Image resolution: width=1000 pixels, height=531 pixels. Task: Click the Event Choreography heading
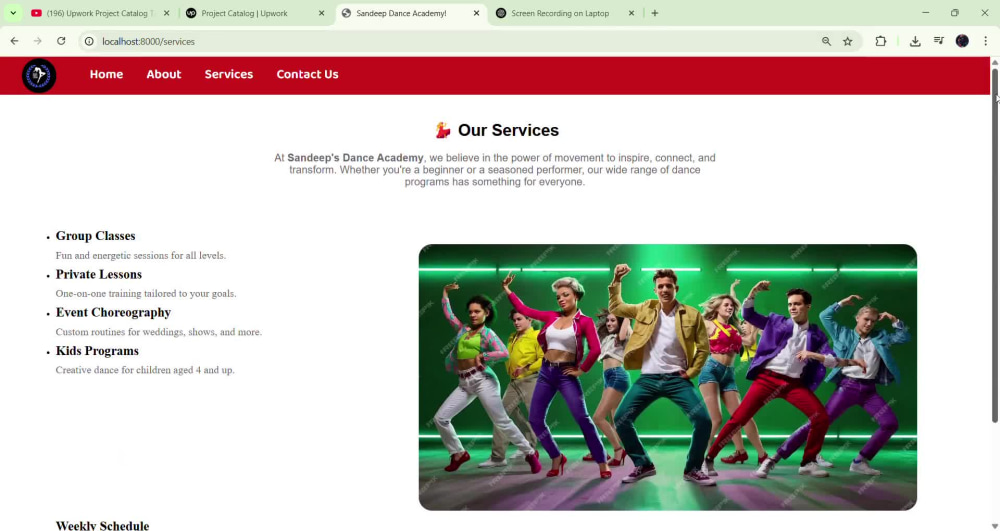[114, 312]
